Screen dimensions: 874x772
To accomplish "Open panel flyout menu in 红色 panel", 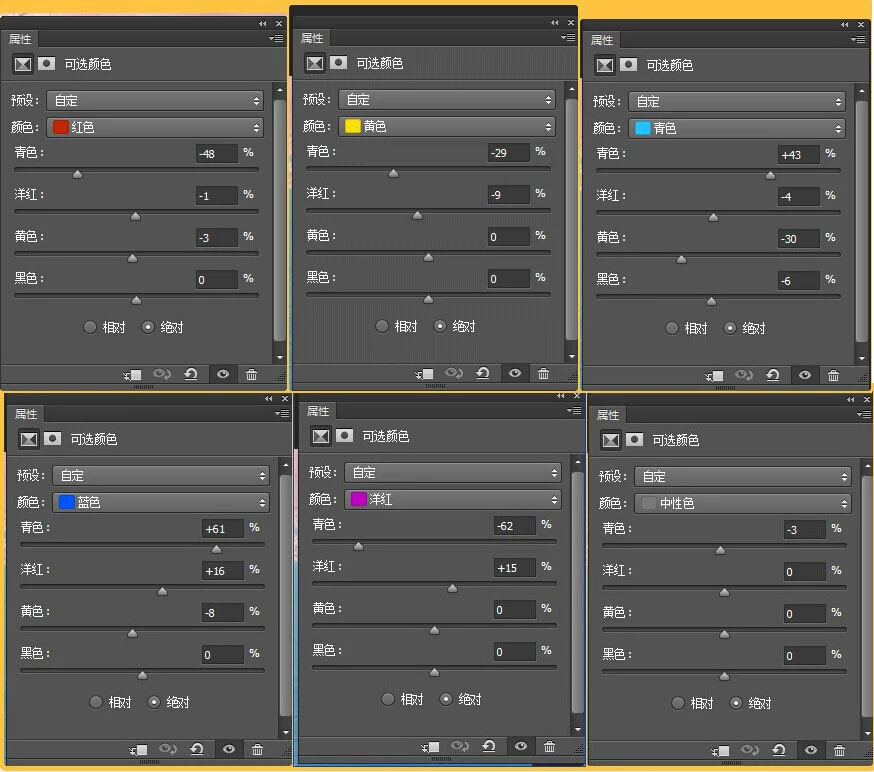I will click(x=276, y=38).
